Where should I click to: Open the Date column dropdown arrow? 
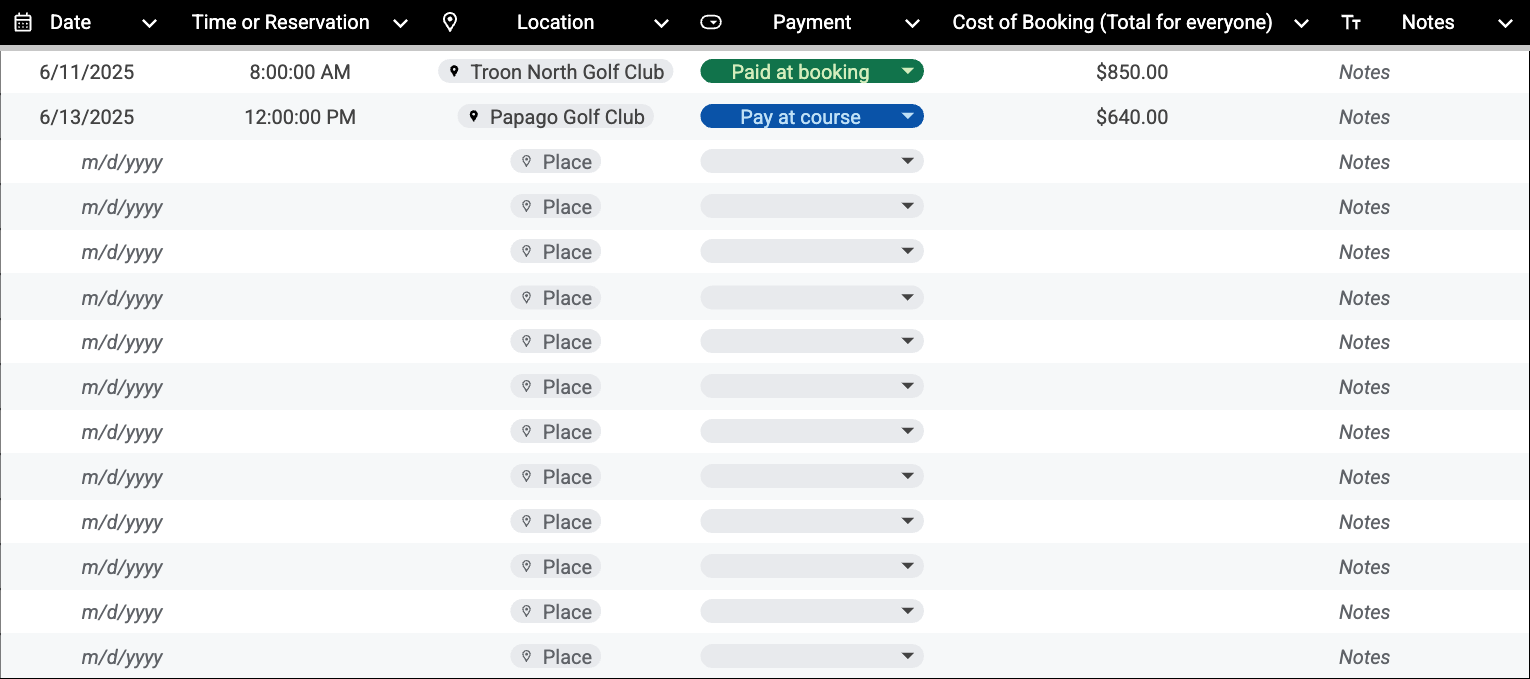point(149,23)
